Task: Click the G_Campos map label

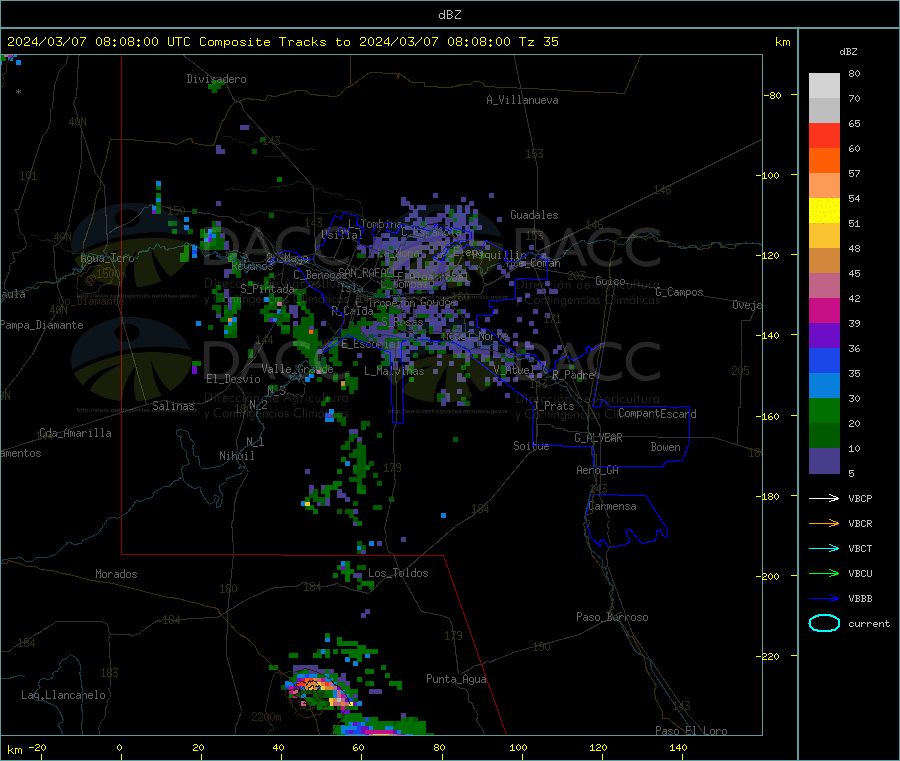Action: click(x=680, y=292)
